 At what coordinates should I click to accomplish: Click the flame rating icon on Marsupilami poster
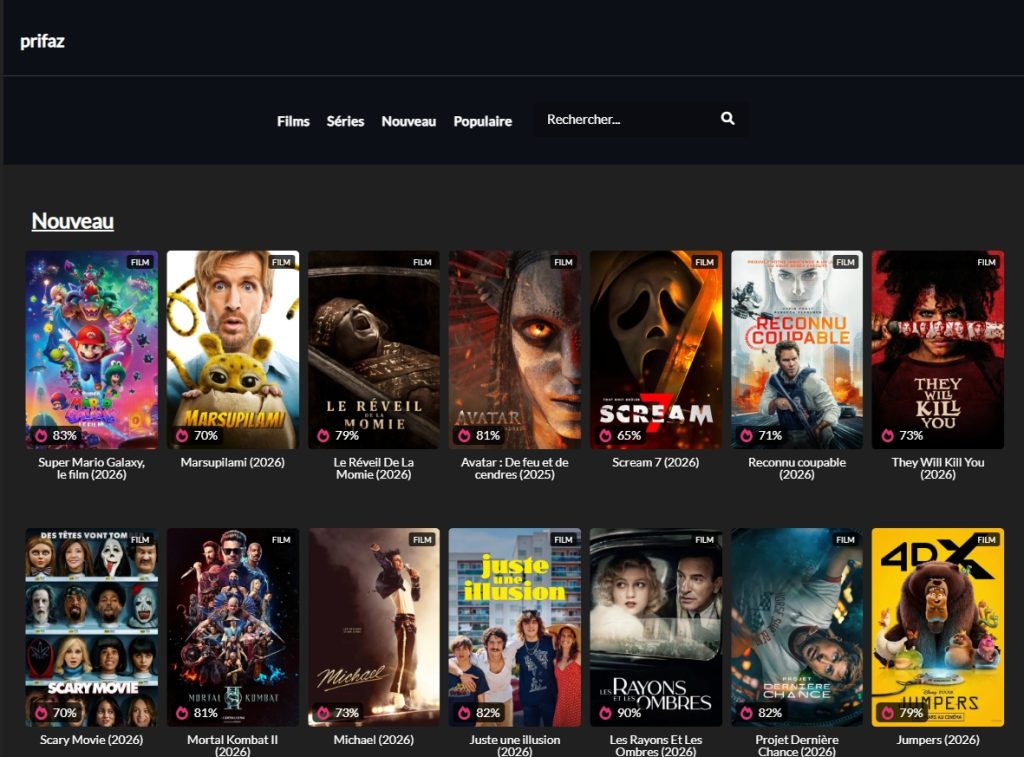click(182, 435)
